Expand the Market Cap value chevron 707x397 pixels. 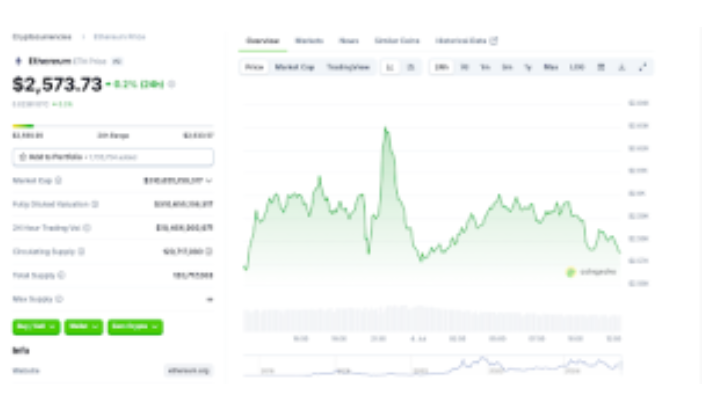209,180
